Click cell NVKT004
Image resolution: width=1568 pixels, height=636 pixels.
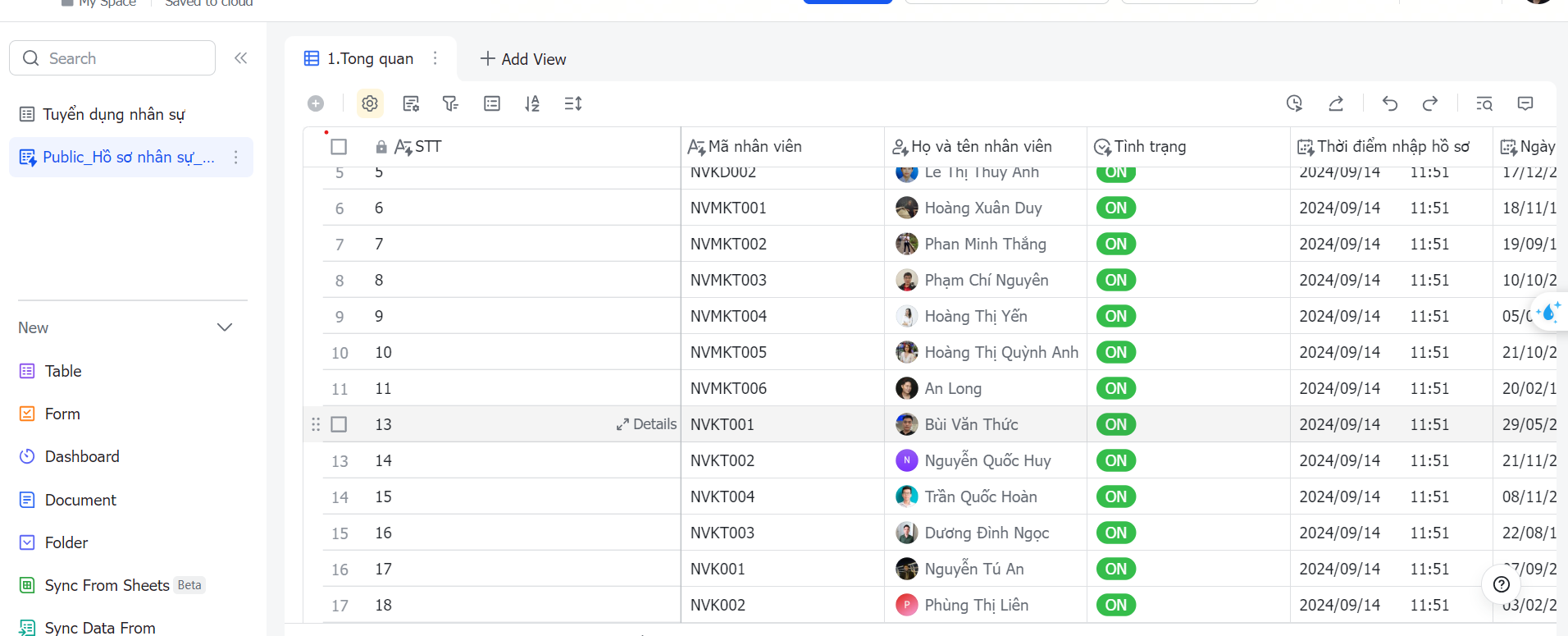[782, 496]
